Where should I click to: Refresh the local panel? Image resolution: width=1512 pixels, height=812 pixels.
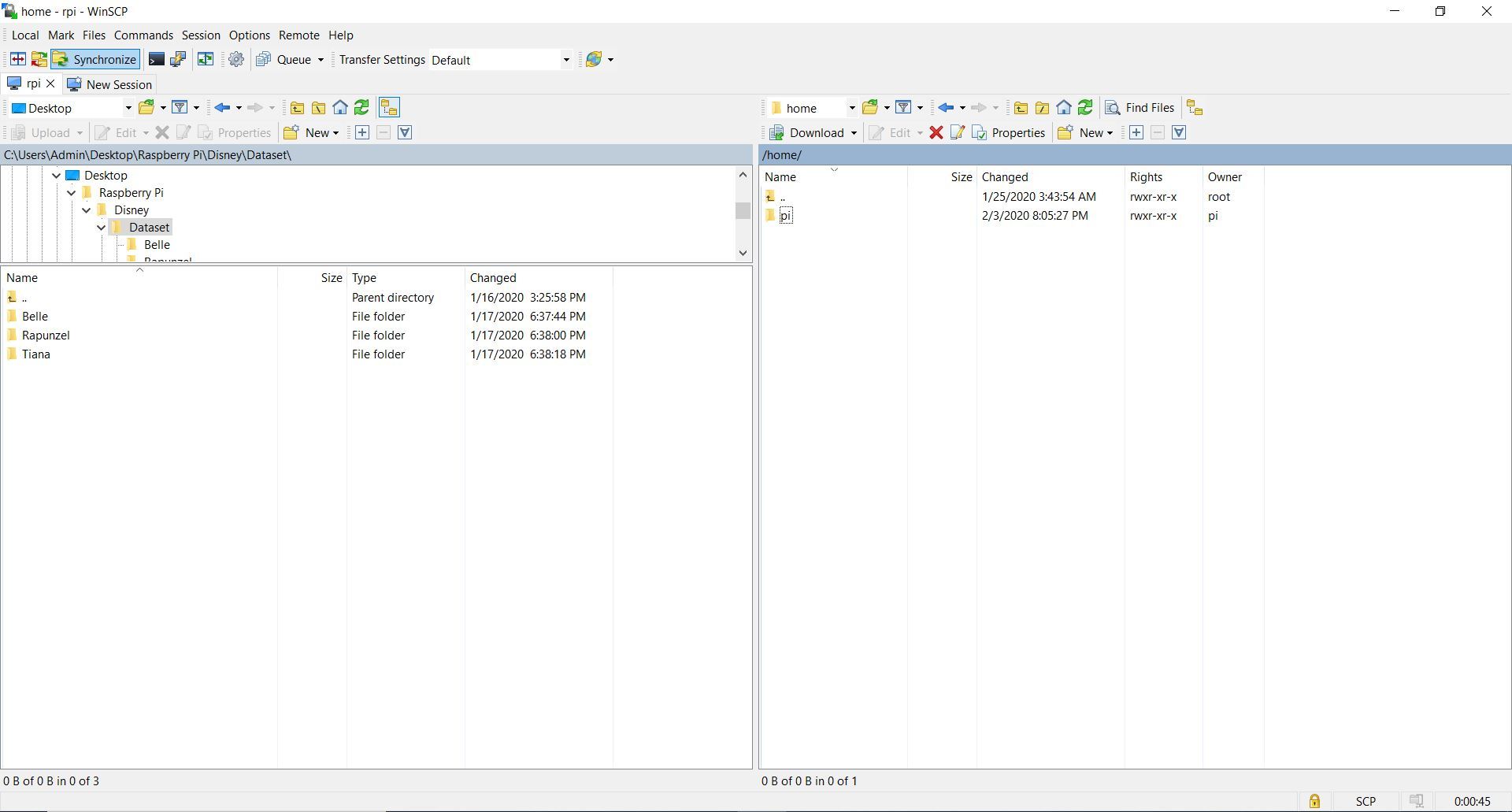click(x=361, y=108)
